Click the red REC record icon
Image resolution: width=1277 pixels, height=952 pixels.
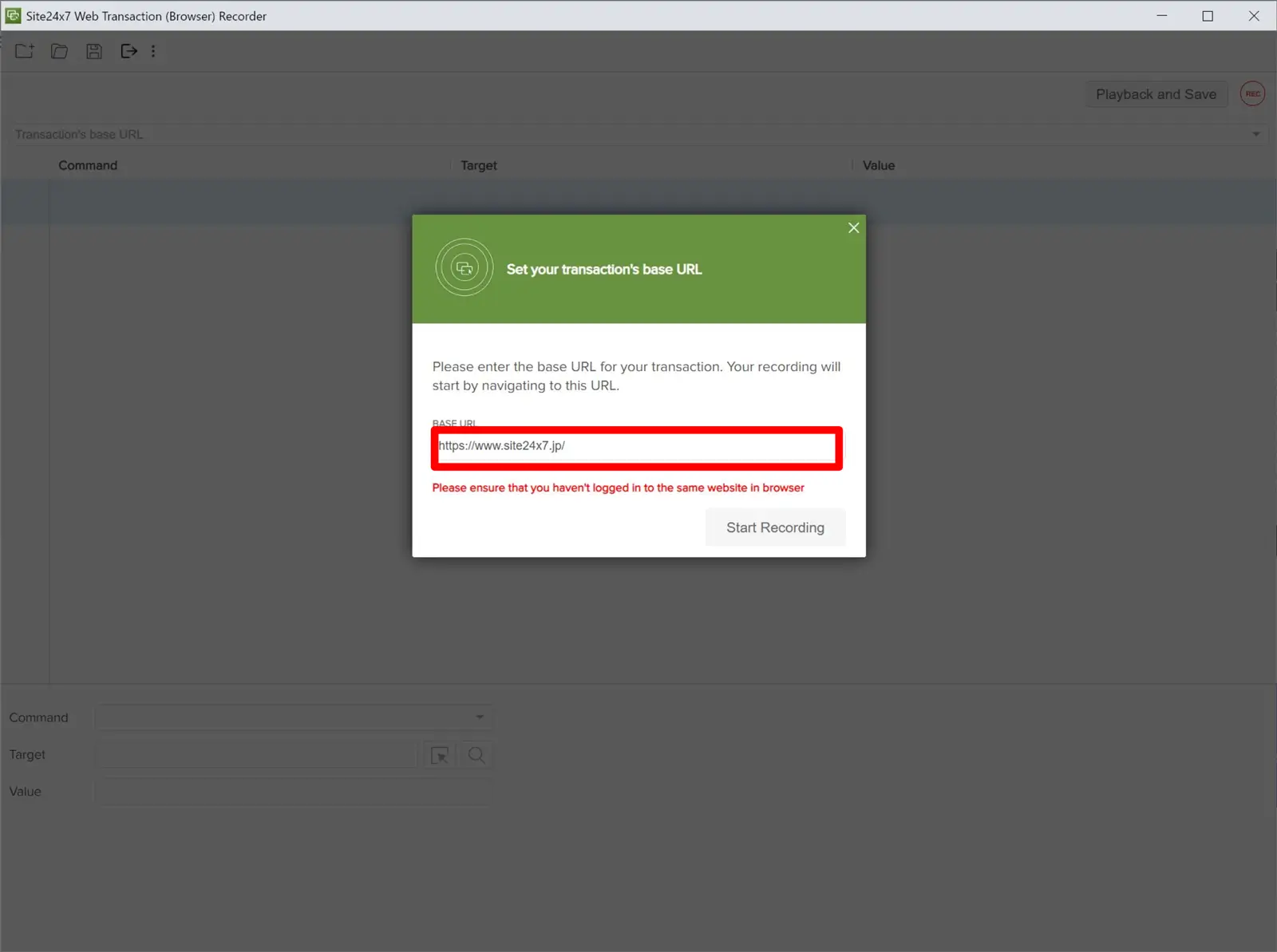click(1252, 93)
